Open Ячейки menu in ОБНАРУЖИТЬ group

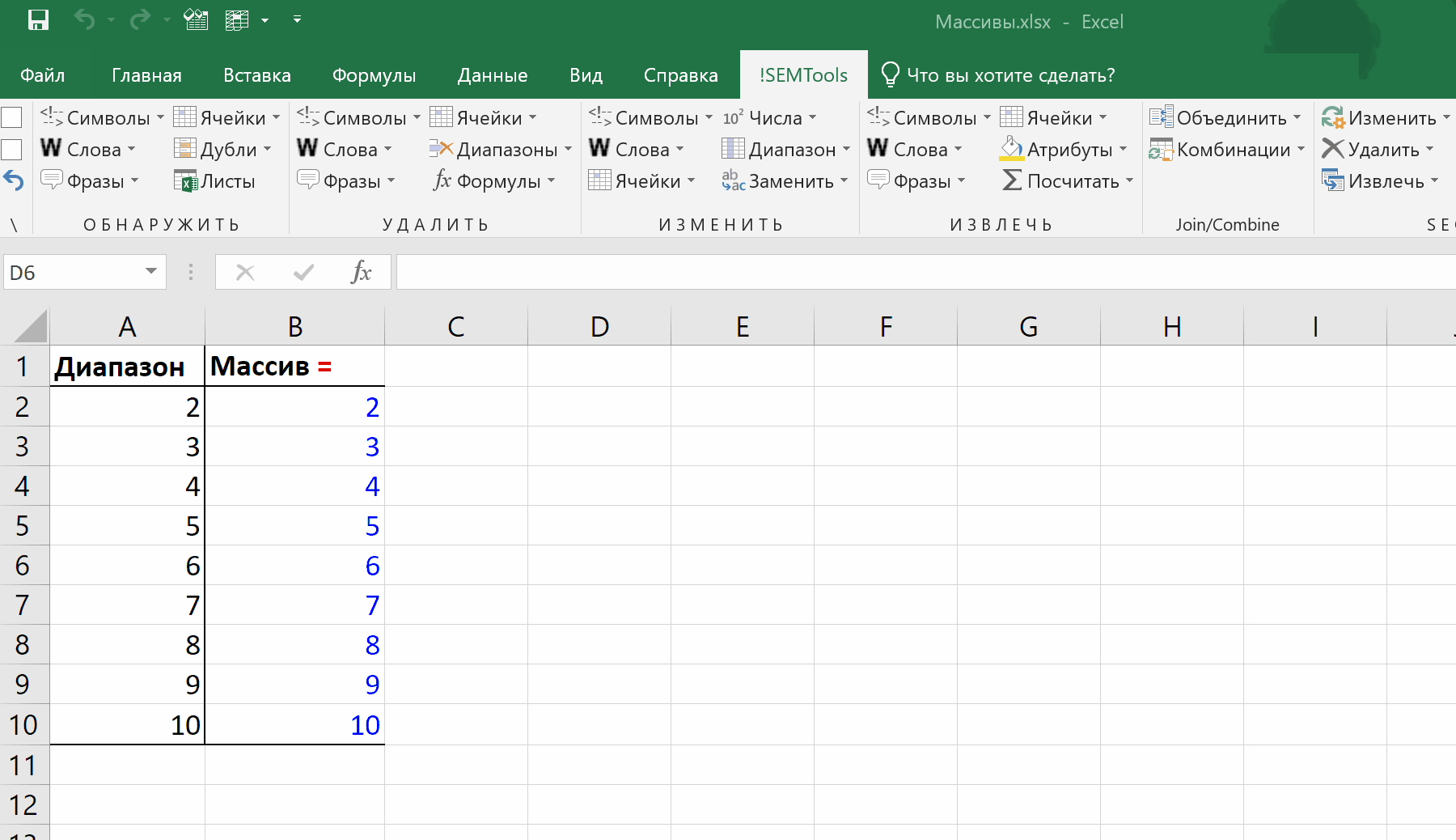coord(227,118)
